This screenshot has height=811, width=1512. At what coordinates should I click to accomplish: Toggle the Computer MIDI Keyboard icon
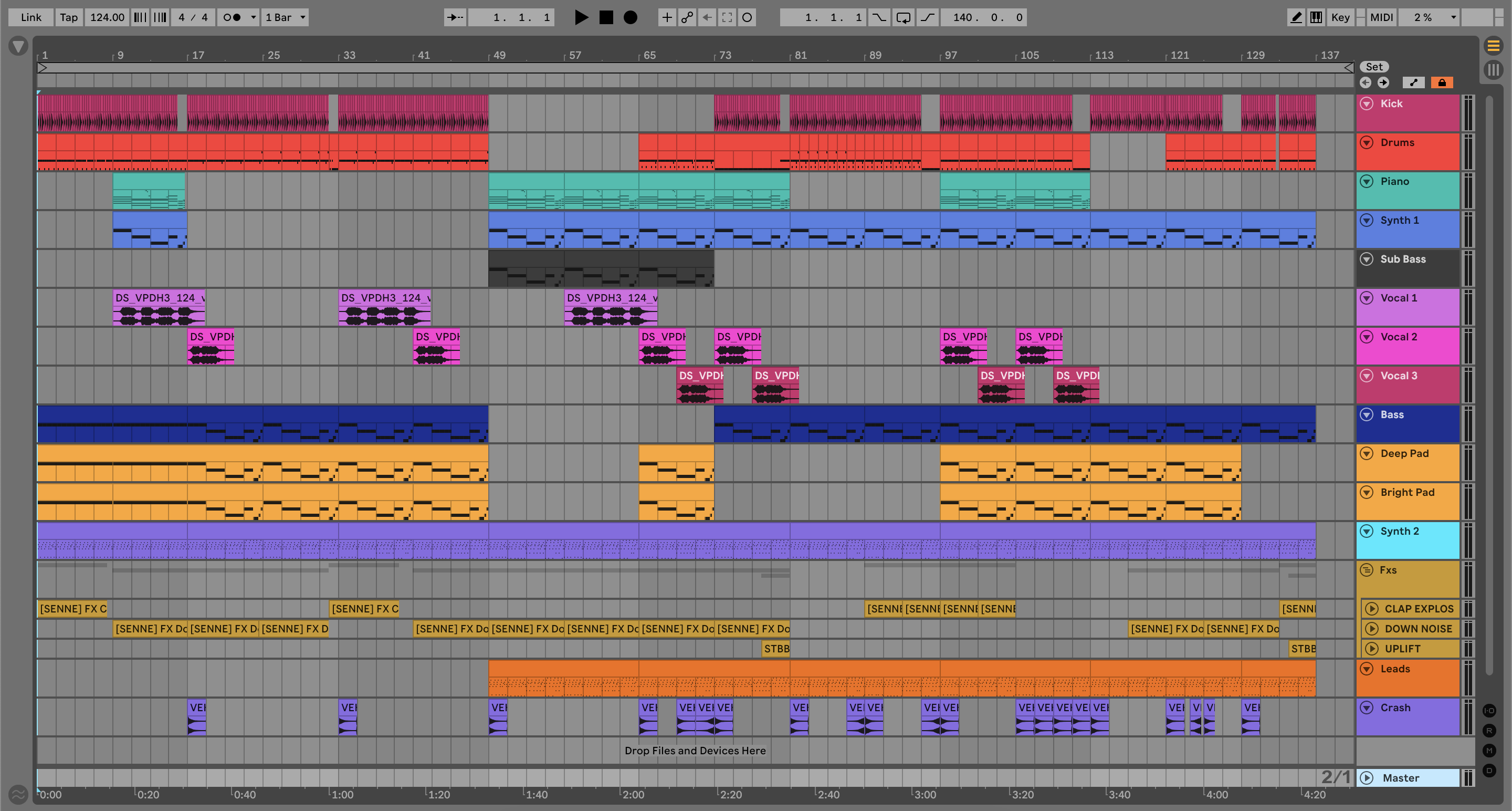pyautogui.click(x=1316, y=17)
